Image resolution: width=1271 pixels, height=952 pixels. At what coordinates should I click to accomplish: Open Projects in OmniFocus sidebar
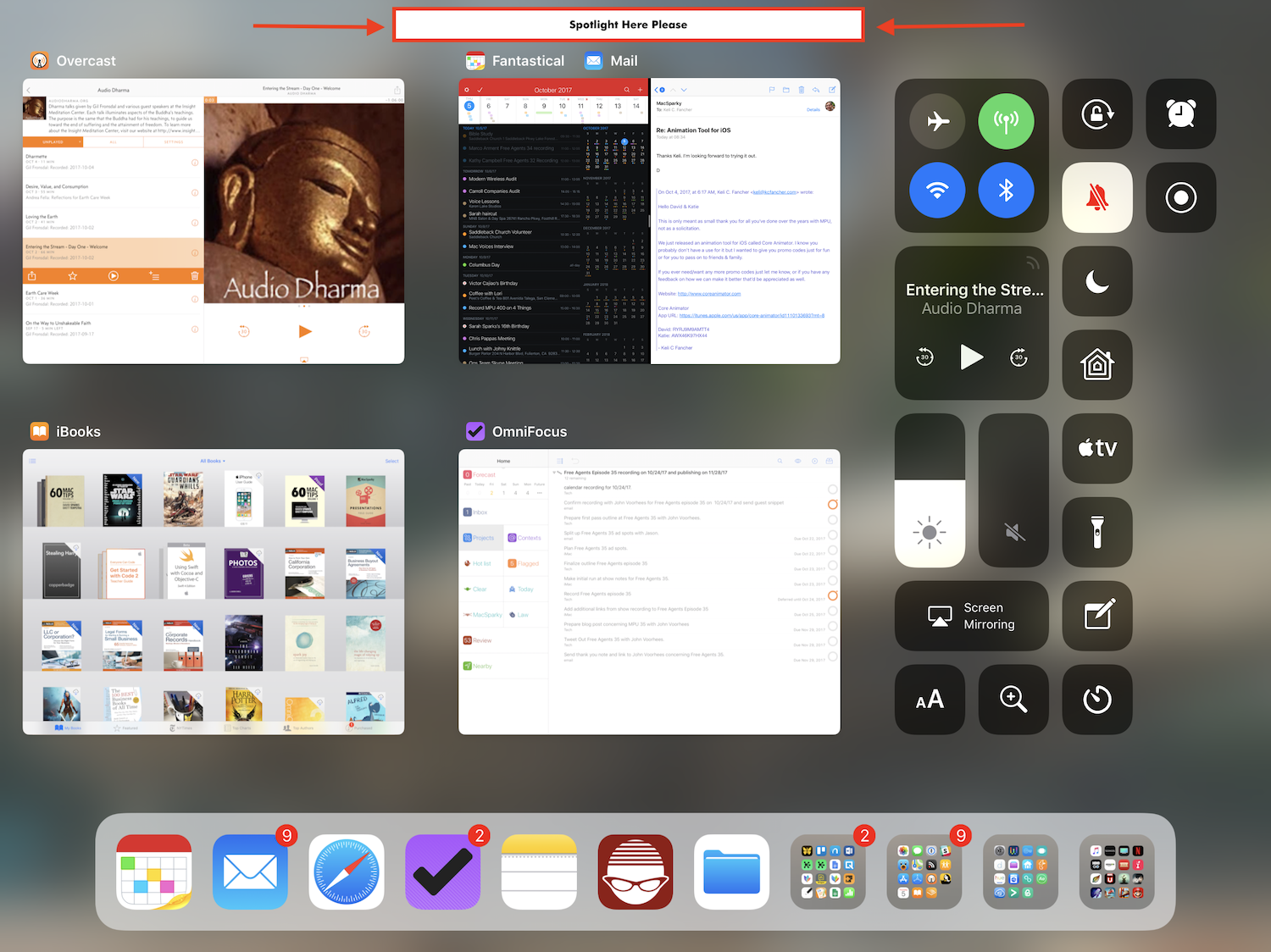pyautogui.click(x=479, y=538)
